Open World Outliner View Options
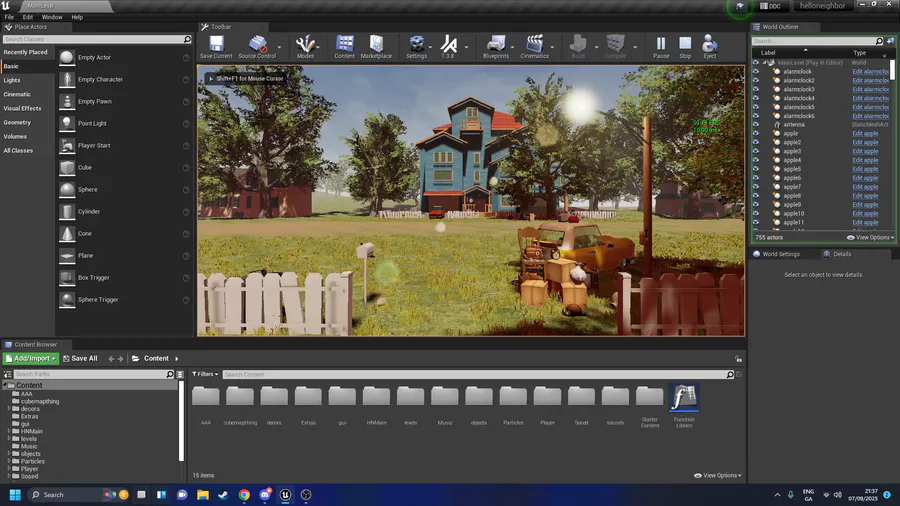 (870, 238)
